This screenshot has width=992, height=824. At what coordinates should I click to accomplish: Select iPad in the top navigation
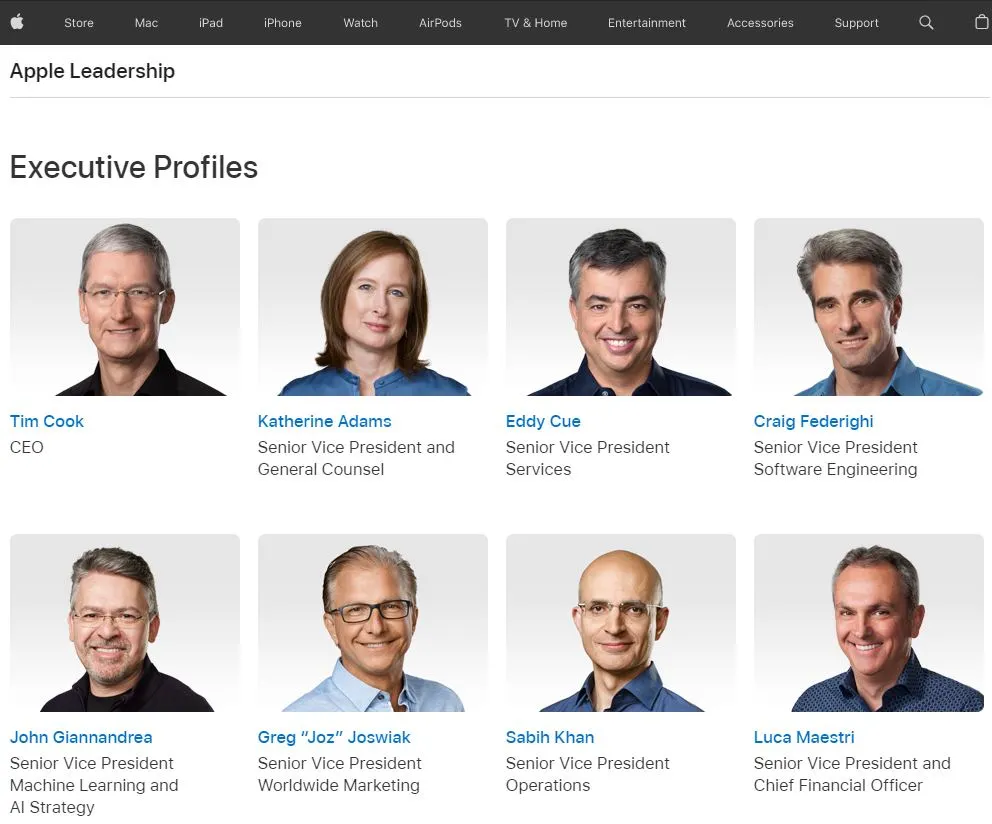(x=211, y=23)
